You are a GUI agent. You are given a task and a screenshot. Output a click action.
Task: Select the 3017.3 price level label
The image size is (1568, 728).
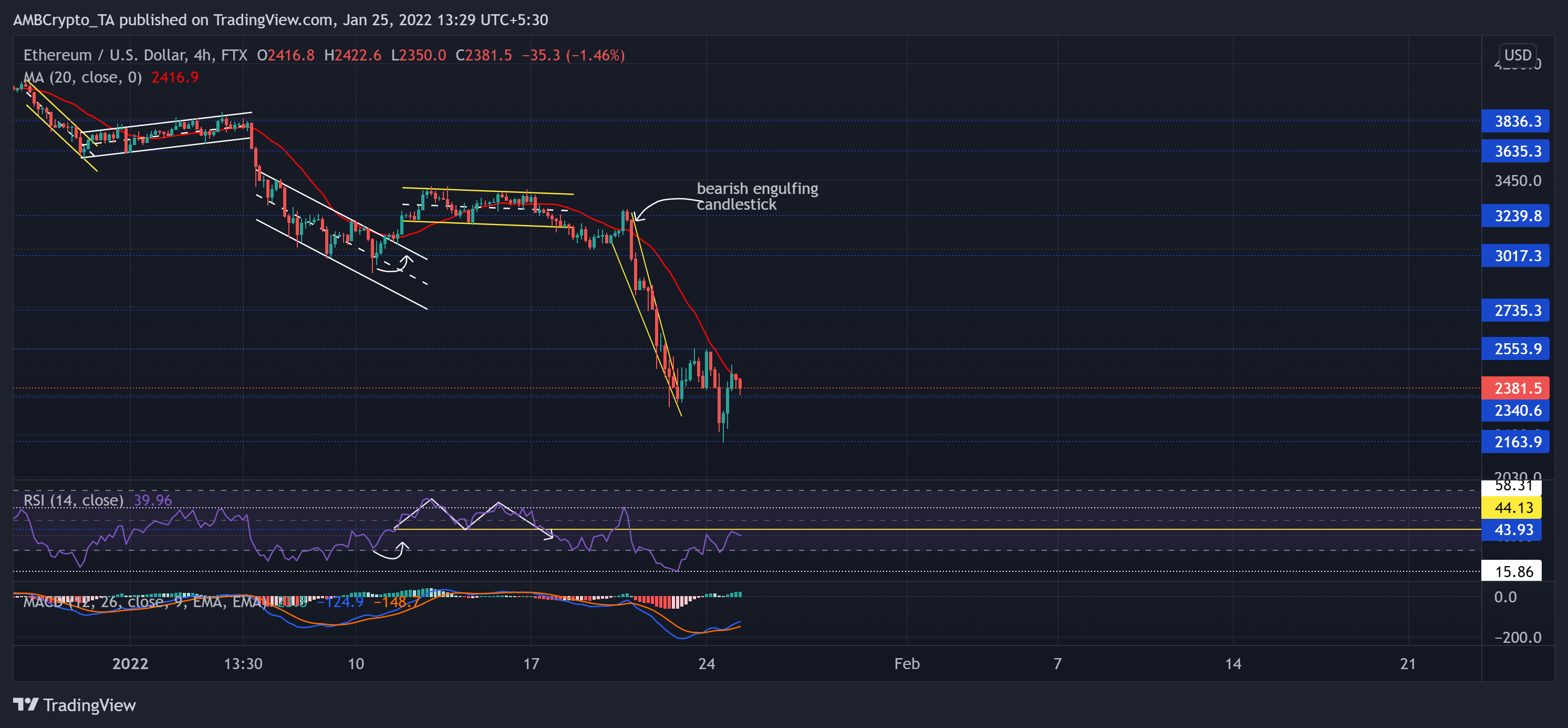click(x=1515, y=256)
